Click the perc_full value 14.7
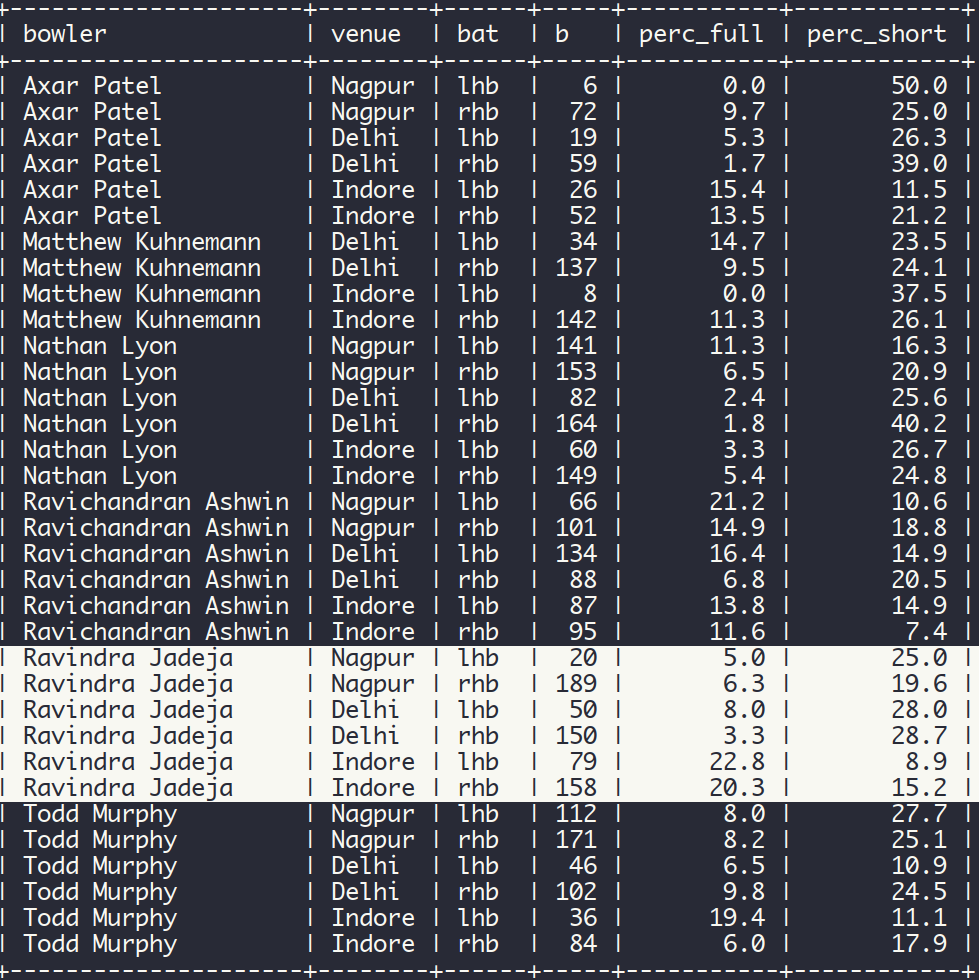Image resolution: width=979 pixels, height=980 pixels. pos(737,242)
